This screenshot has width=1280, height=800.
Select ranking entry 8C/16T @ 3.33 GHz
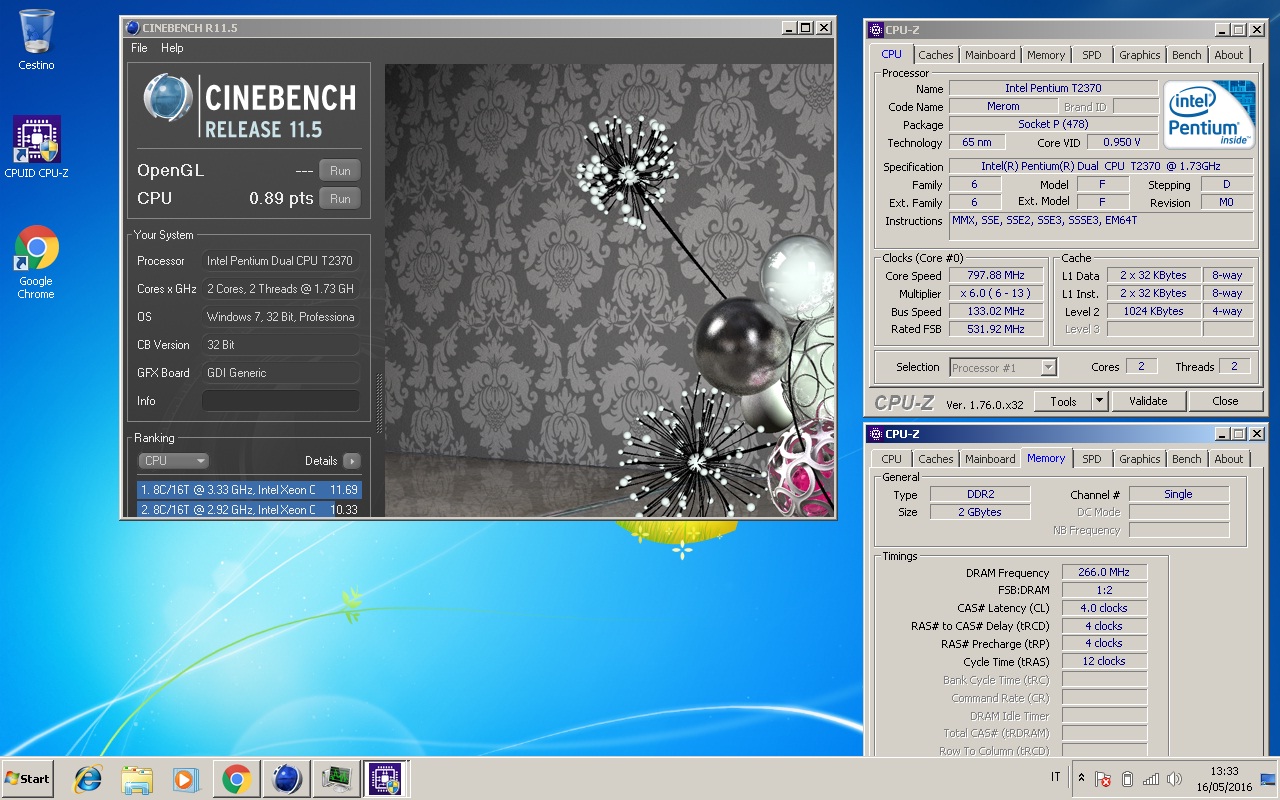coord(249,490)
